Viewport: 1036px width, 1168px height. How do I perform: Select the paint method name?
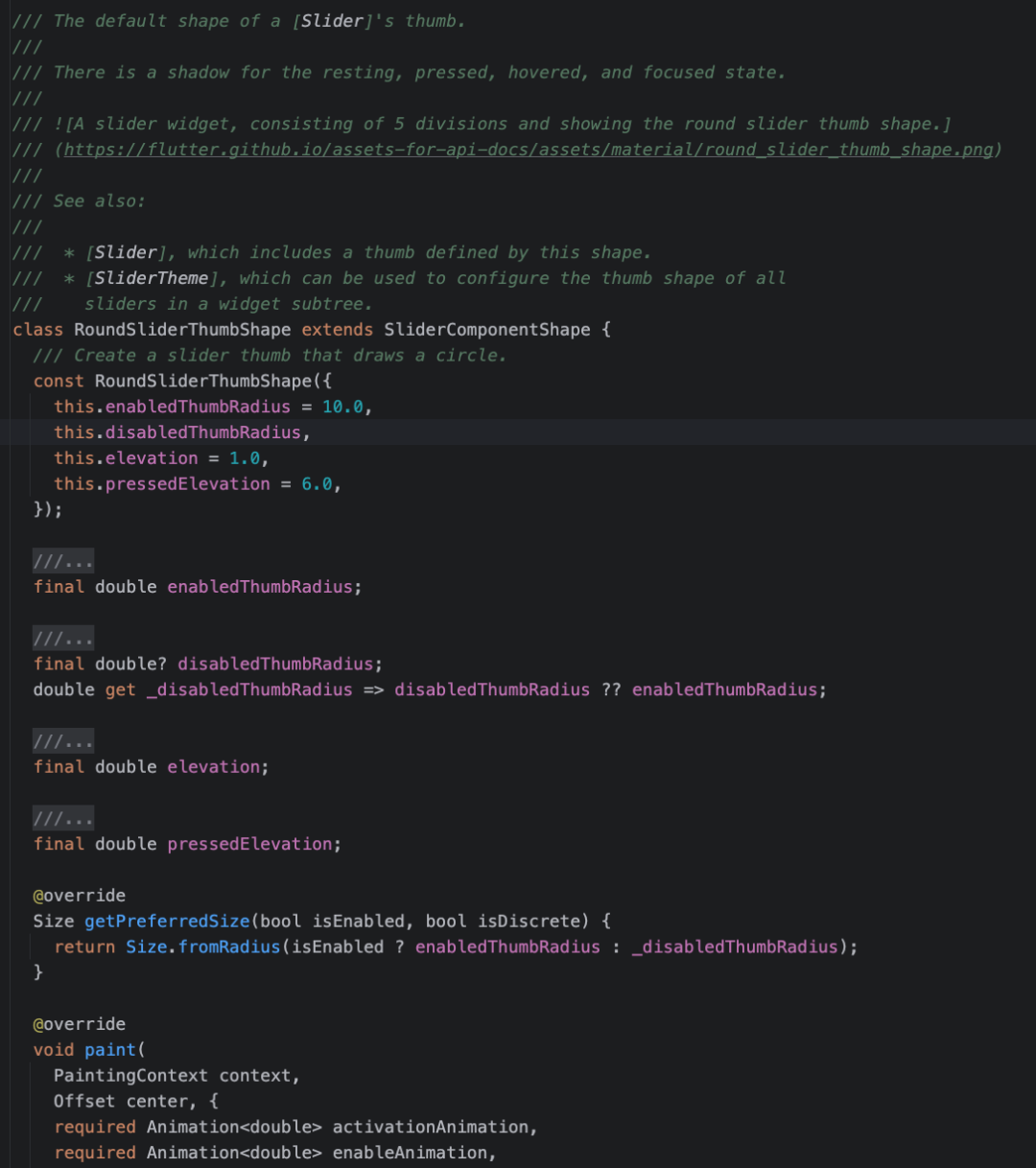coord(108,1049)
